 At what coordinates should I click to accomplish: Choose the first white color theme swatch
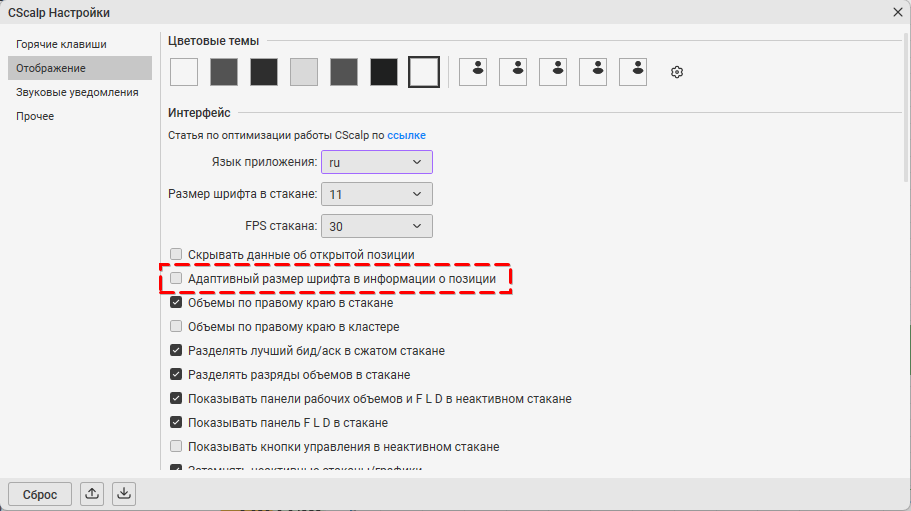[184, 72]
